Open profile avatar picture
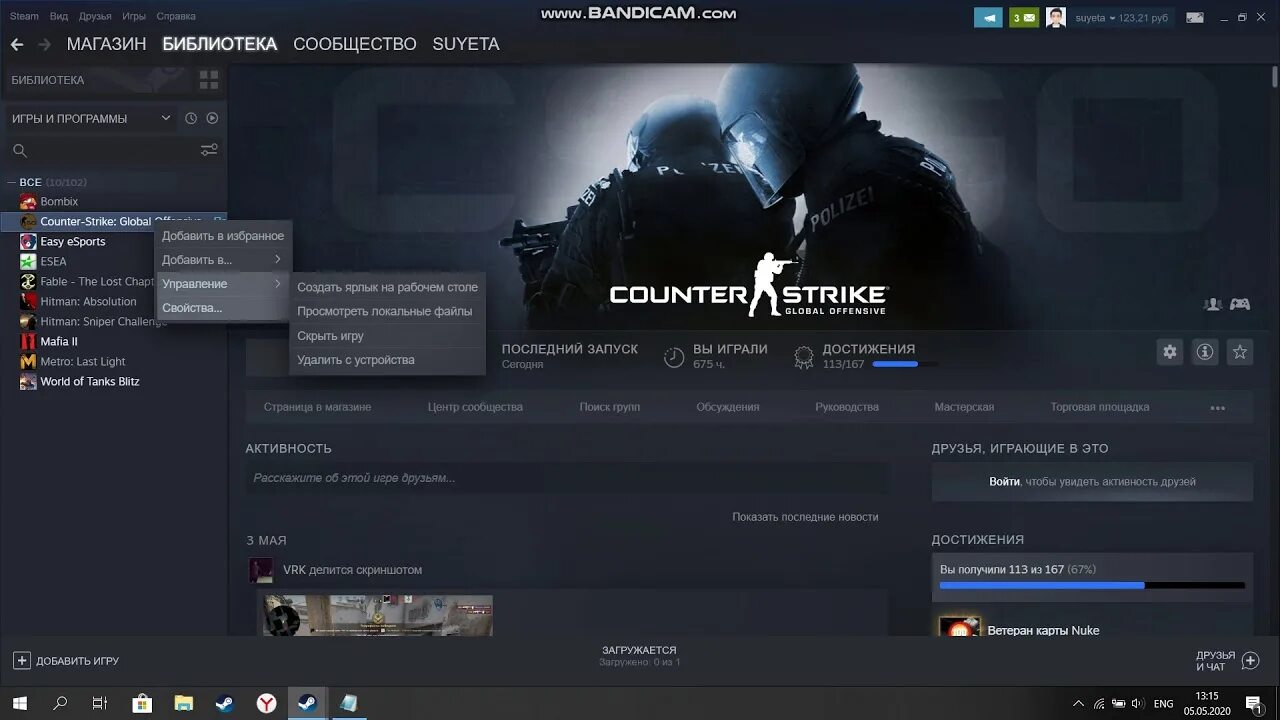This screenshot has width=1280, height=720. [x=1056, y=17]
